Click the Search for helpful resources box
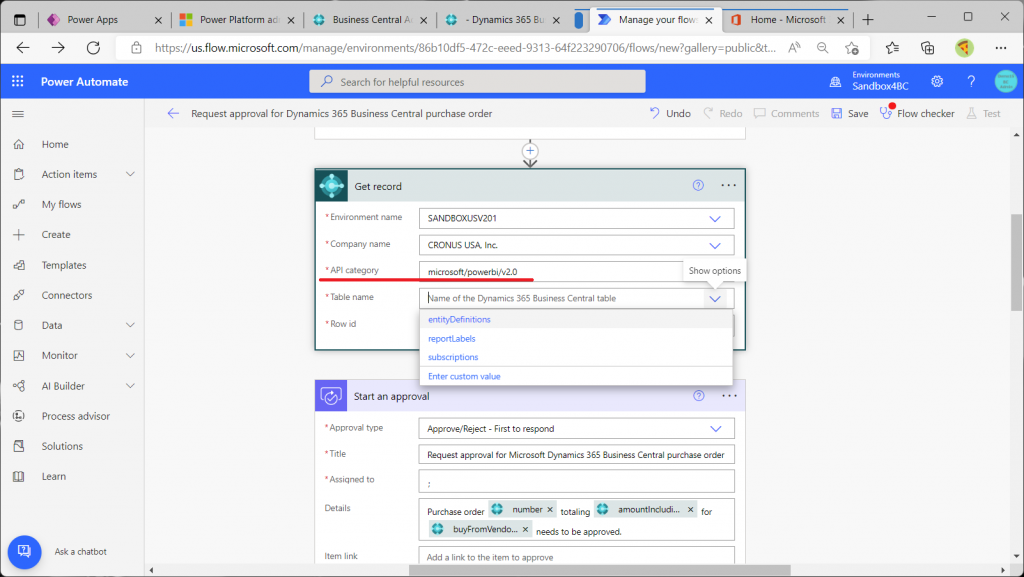Screen dimensions: 1024x577 (477, 82)
